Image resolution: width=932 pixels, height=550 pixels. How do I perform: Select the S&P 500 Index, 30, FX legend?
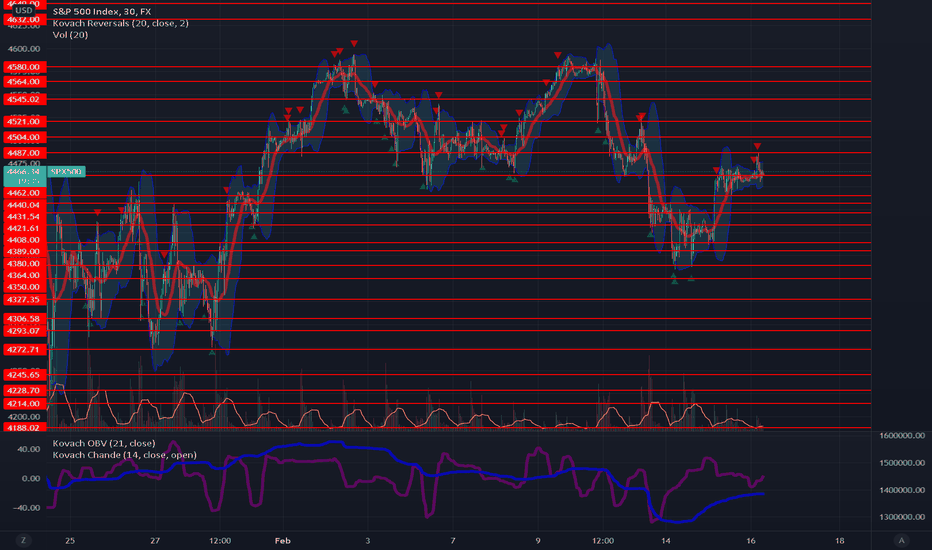coord(102,11)
